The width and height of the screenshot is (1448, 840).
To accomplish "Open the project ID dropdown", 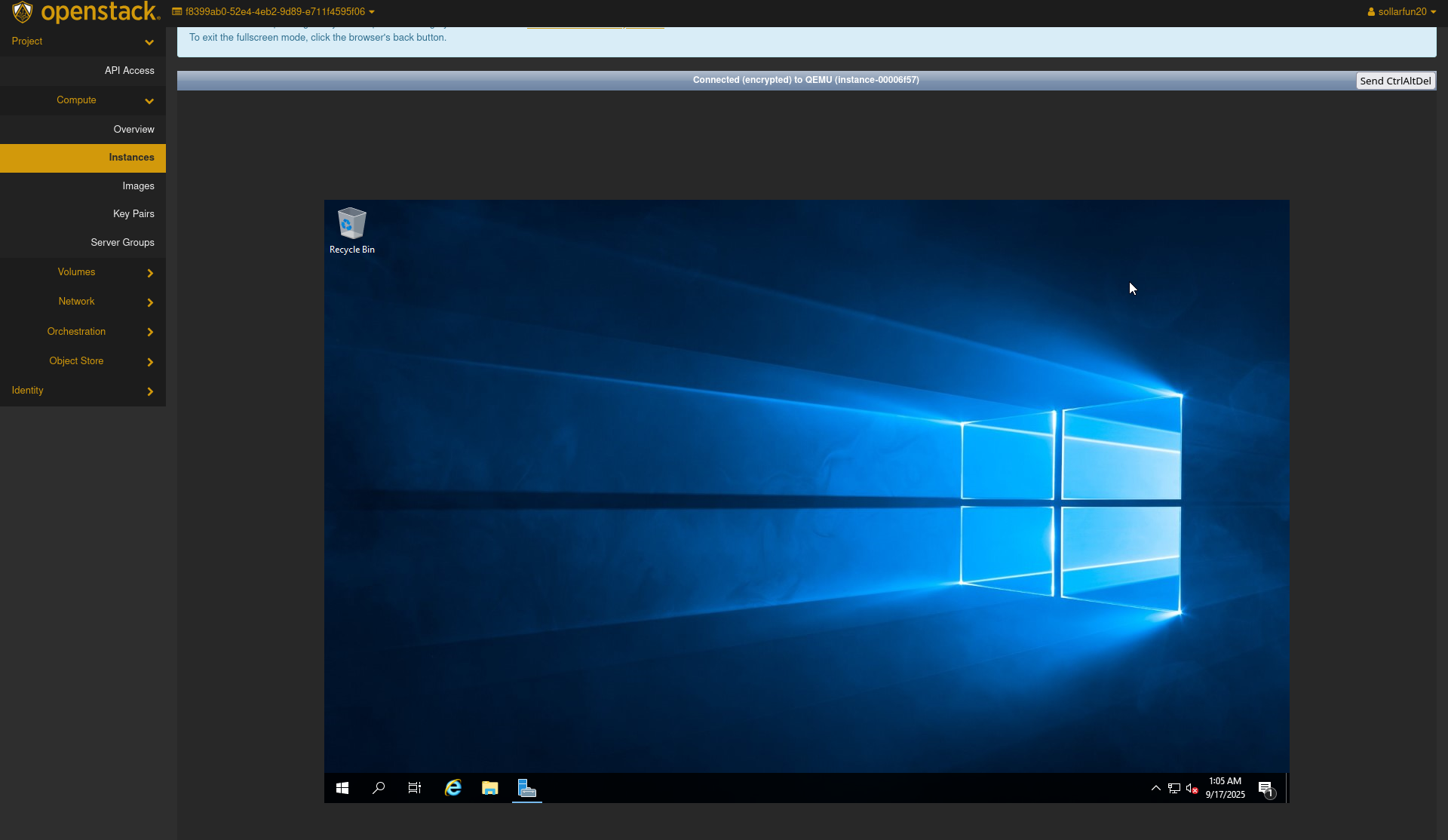I will [x=274, y=12].
